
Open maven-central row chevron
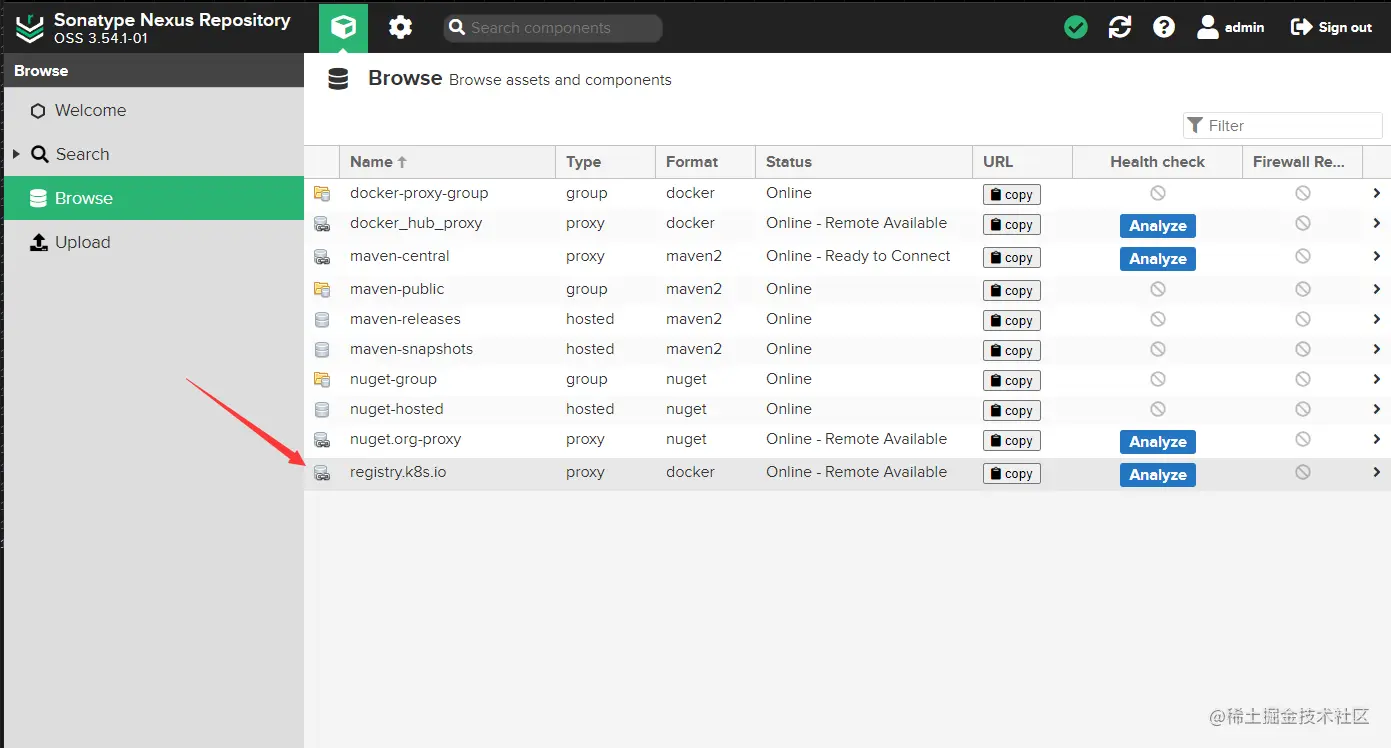(1377, 256)
